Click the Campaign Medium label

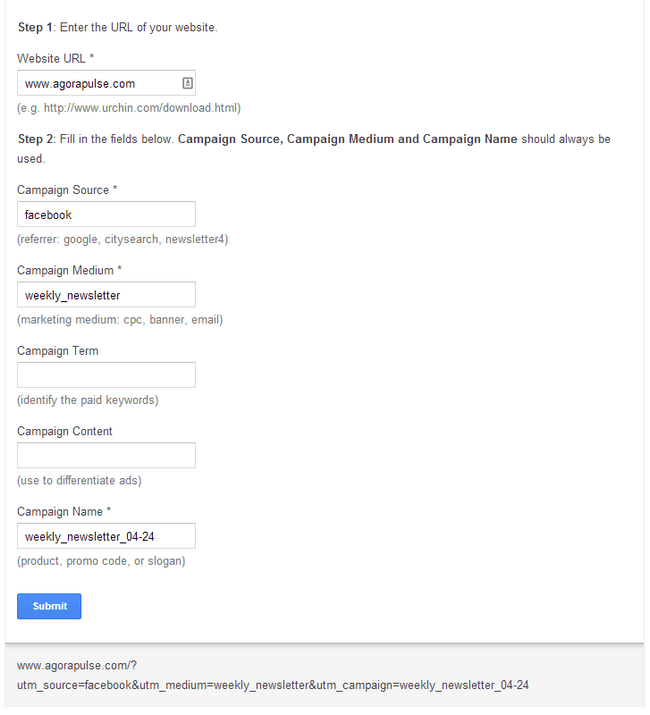coord(69,270)
